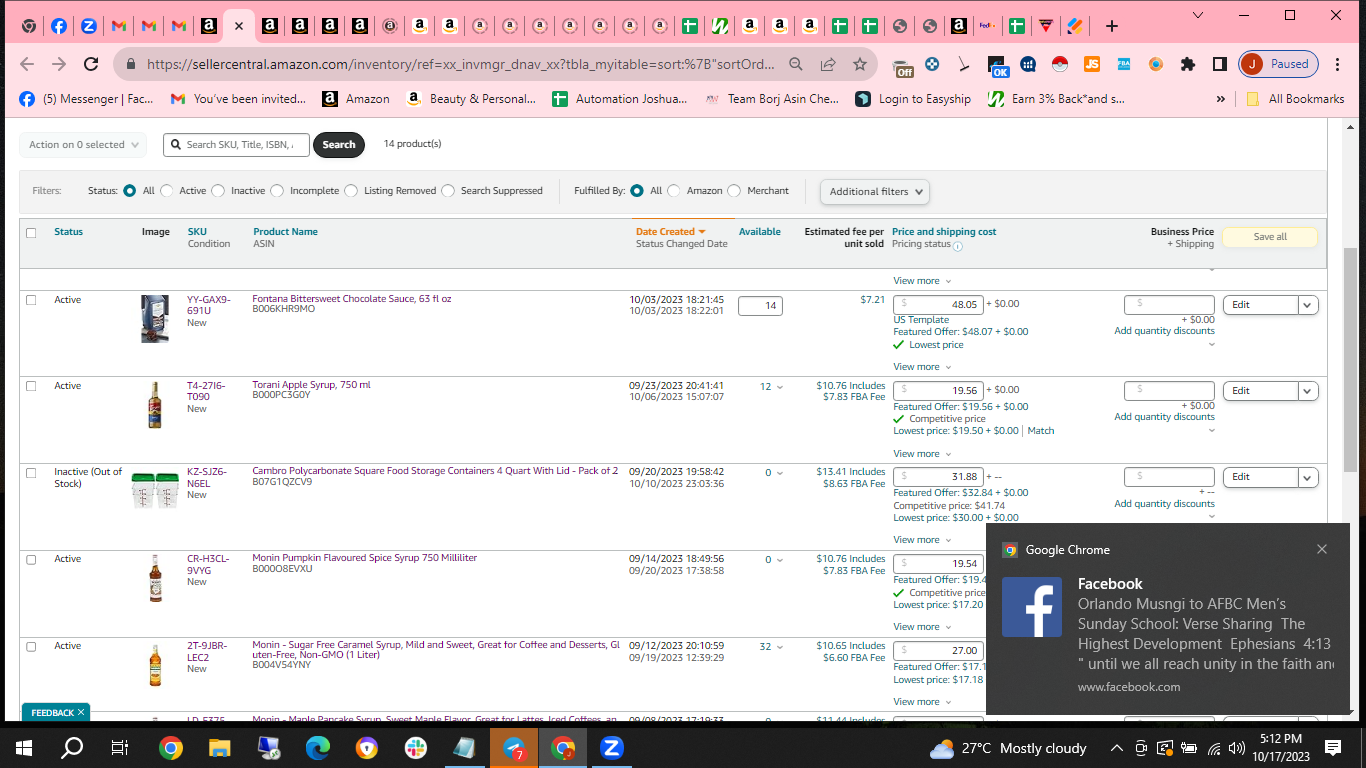Image resolution: width=1366 pixels, height=768 pixels.
Task: Select the Incomplete status filter
Action: (x=276, y=190)
